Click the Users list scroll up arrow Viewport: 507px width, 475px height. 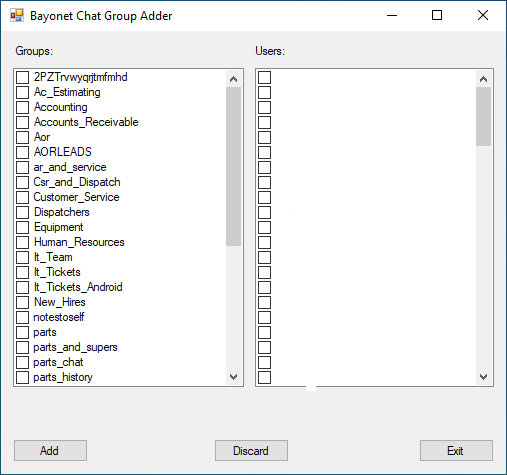pos(483,79)
